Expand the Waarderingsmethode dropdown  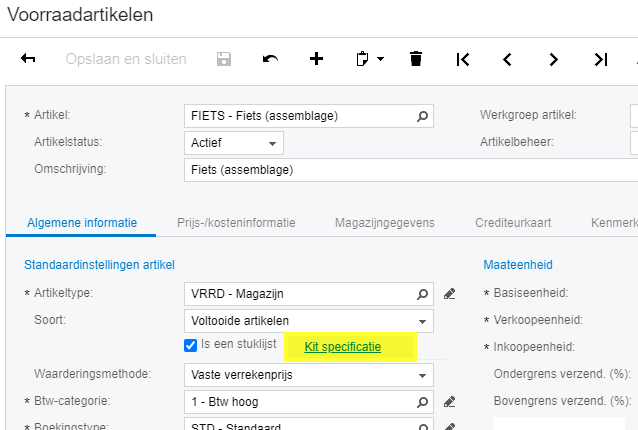[424, 375]
